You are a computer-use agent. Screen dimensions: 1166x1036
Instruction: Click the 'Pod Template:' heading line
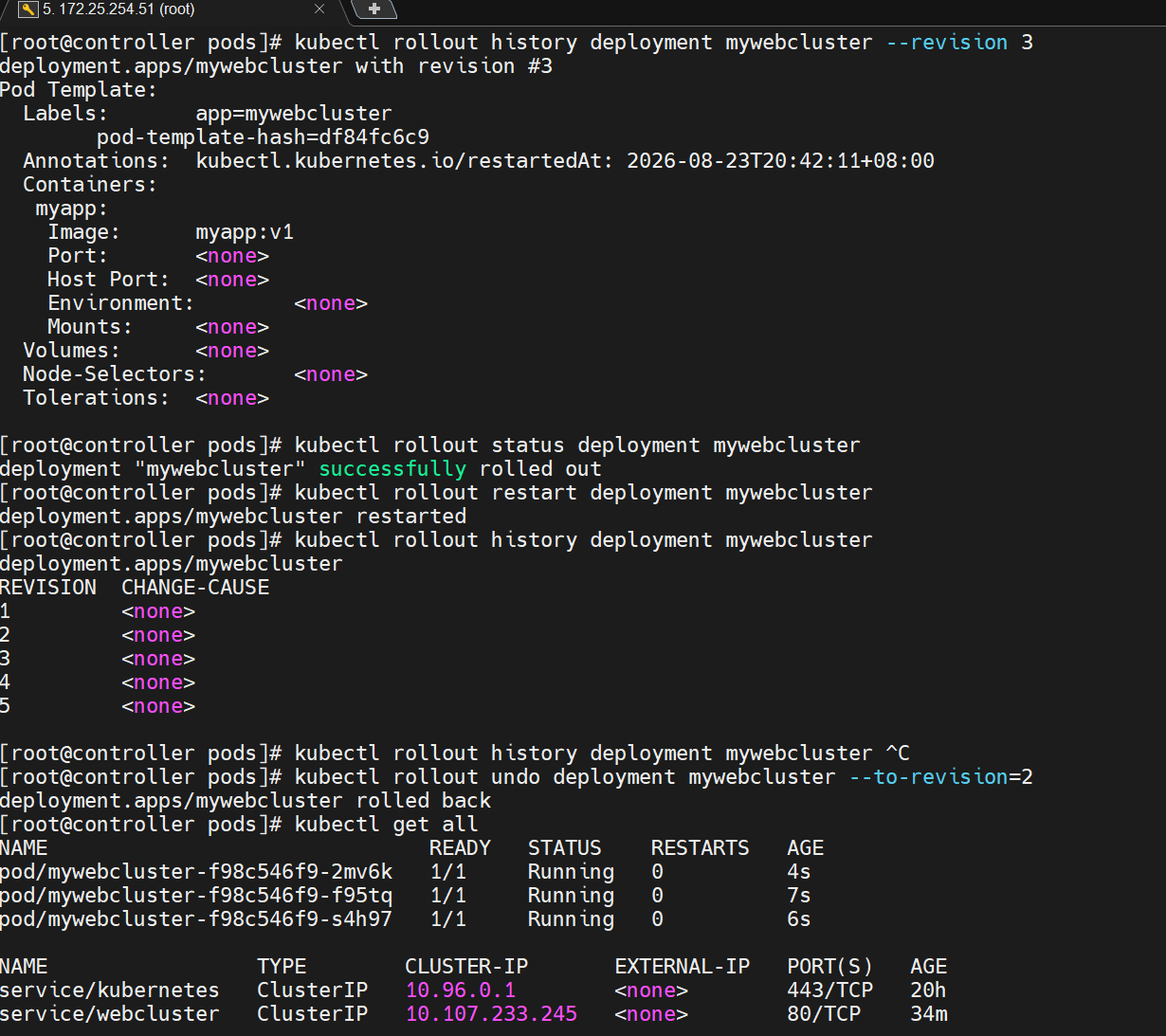coord(79,90)
